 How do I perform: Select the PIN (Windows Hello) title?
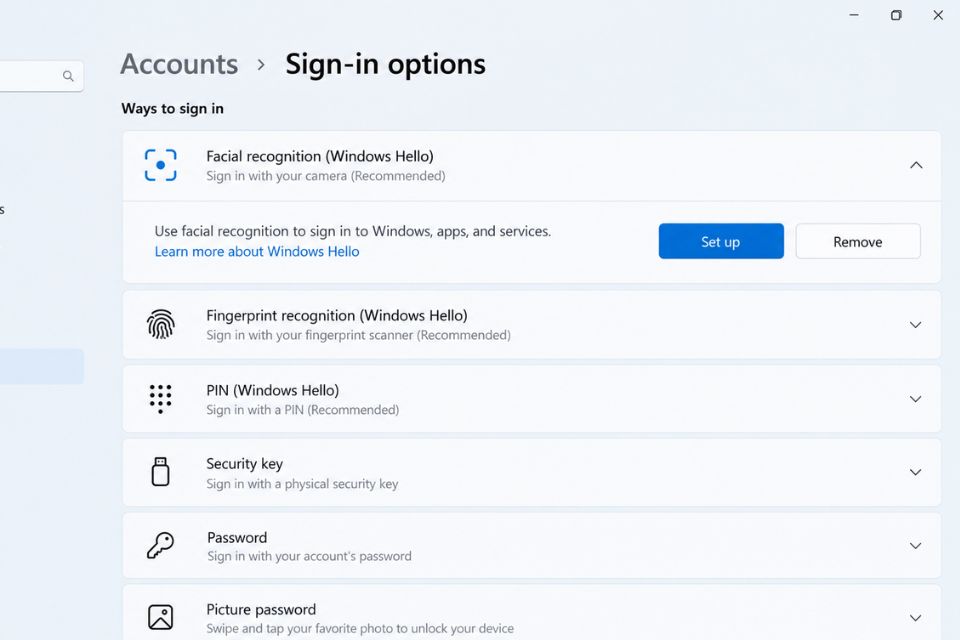tap(272, 390)
